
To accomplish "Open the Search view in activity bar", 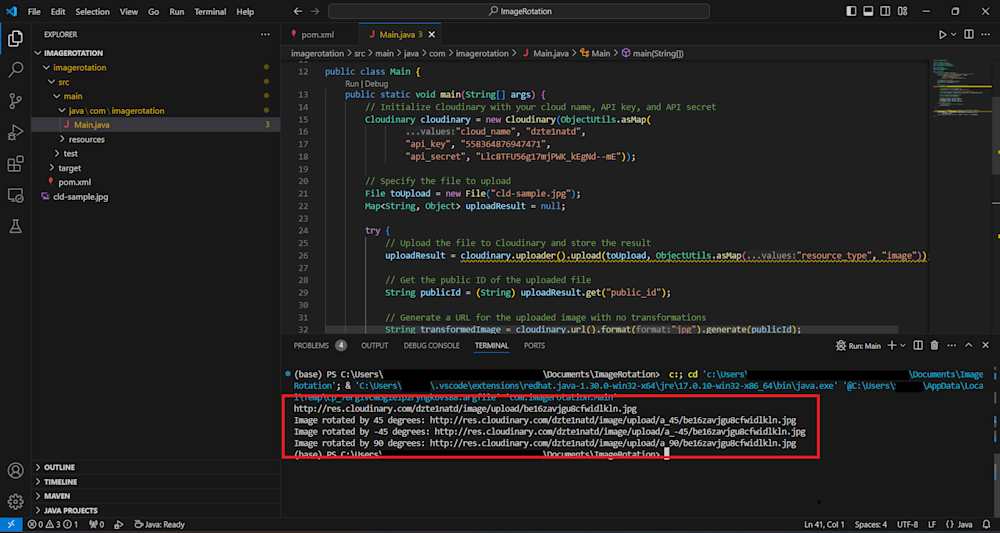I will tap(16, 70).
